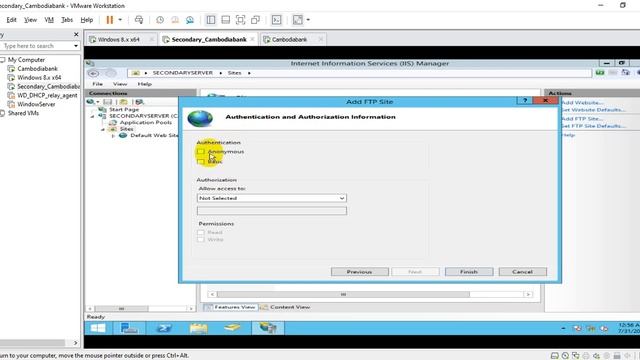Cancel the Add FTP Site wizard
Viewport: 640px width, 360px height.
point(522,272)
